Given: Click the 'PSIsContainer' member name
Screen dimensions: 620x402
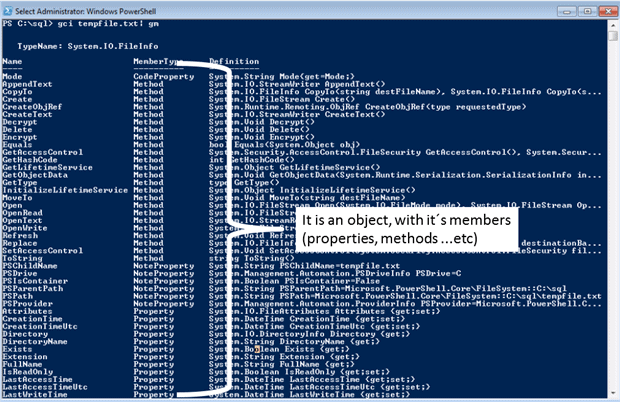Looking at the screenshot, I should pos(35,281).
